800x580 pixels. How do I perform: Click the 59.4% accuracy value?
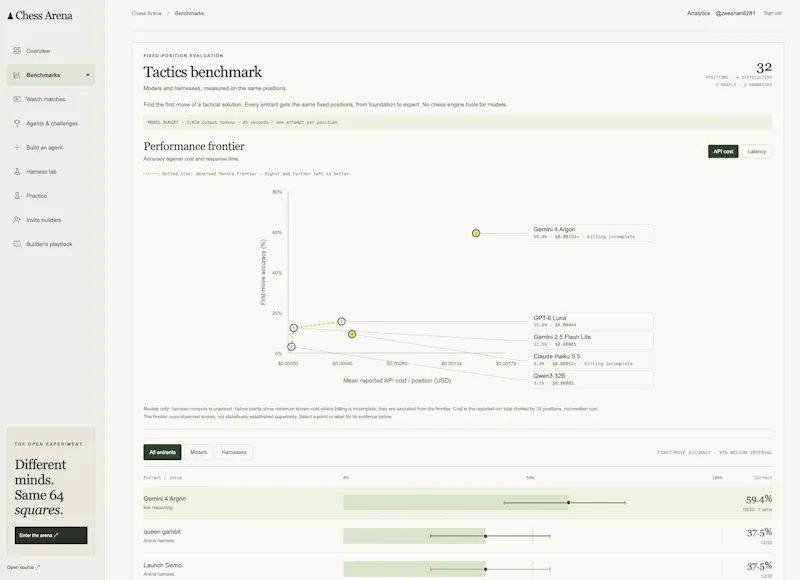(759, 499)
